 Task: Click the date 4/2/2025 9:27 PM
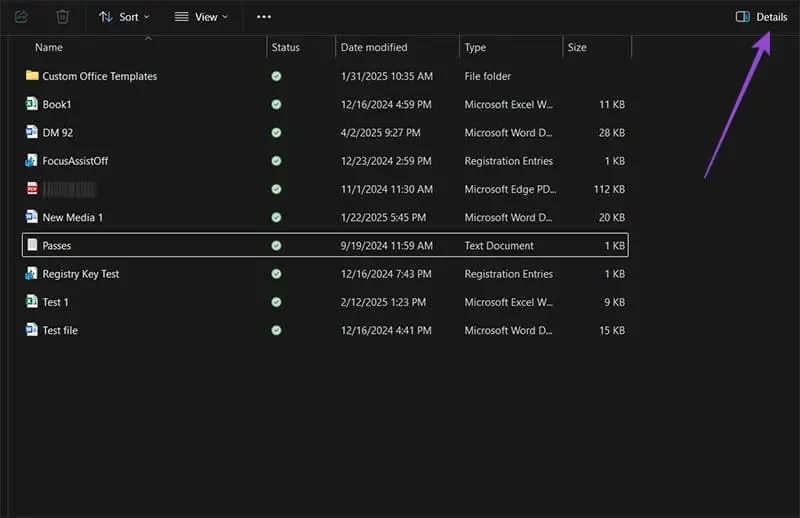pyautogui.click(x=381, y=133)
